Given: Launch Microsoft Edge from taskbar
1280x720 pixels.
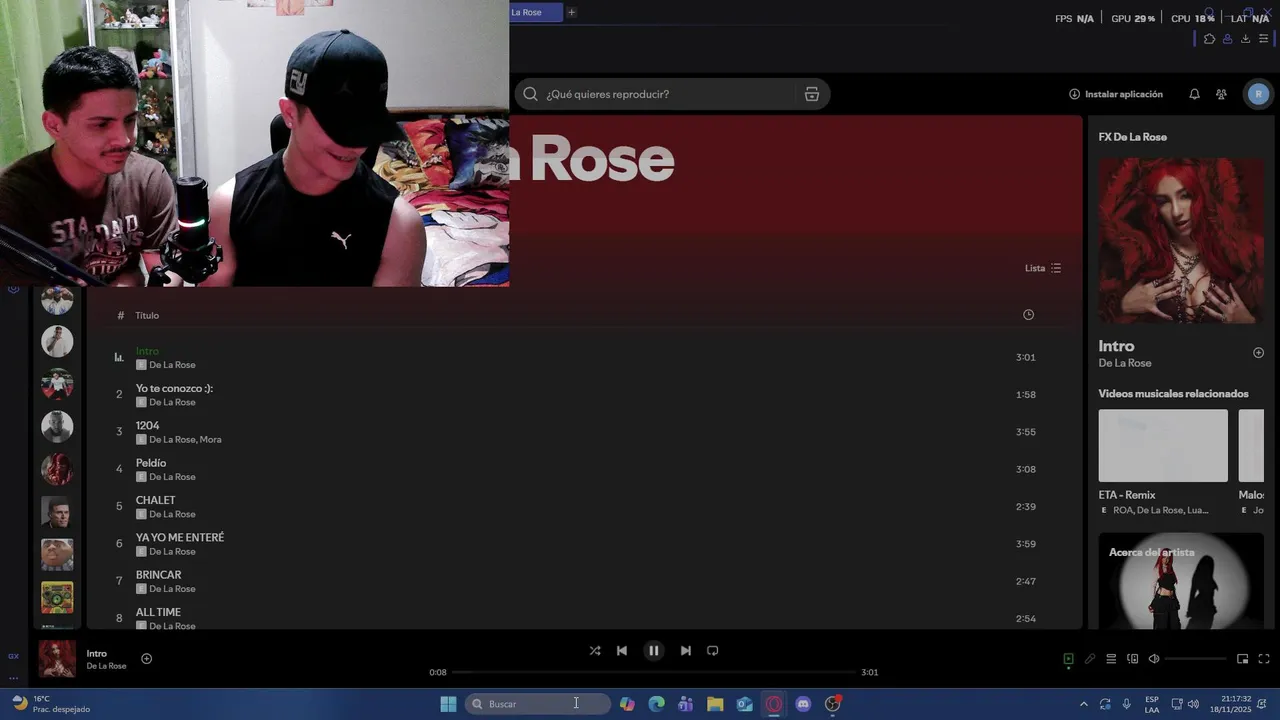Looking at the screenshot, I should click(656, 704).
